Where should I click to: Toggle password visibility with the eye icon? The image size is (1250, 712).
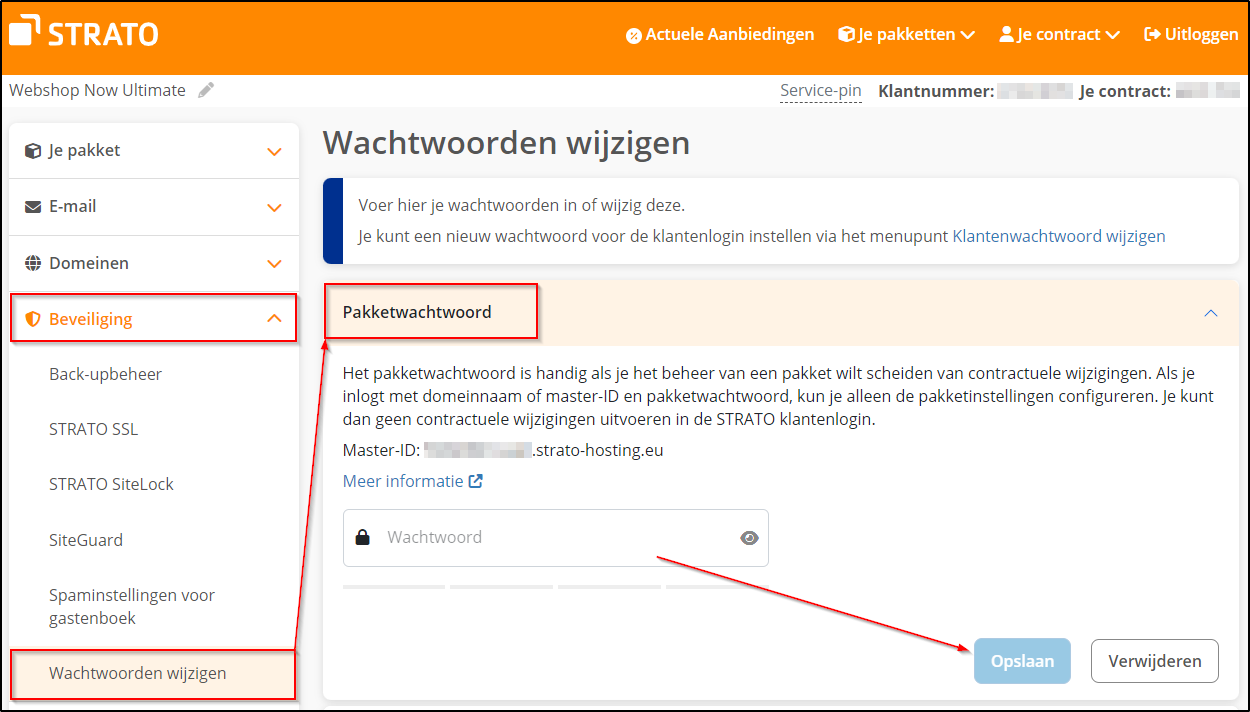(x=749, y=537)
